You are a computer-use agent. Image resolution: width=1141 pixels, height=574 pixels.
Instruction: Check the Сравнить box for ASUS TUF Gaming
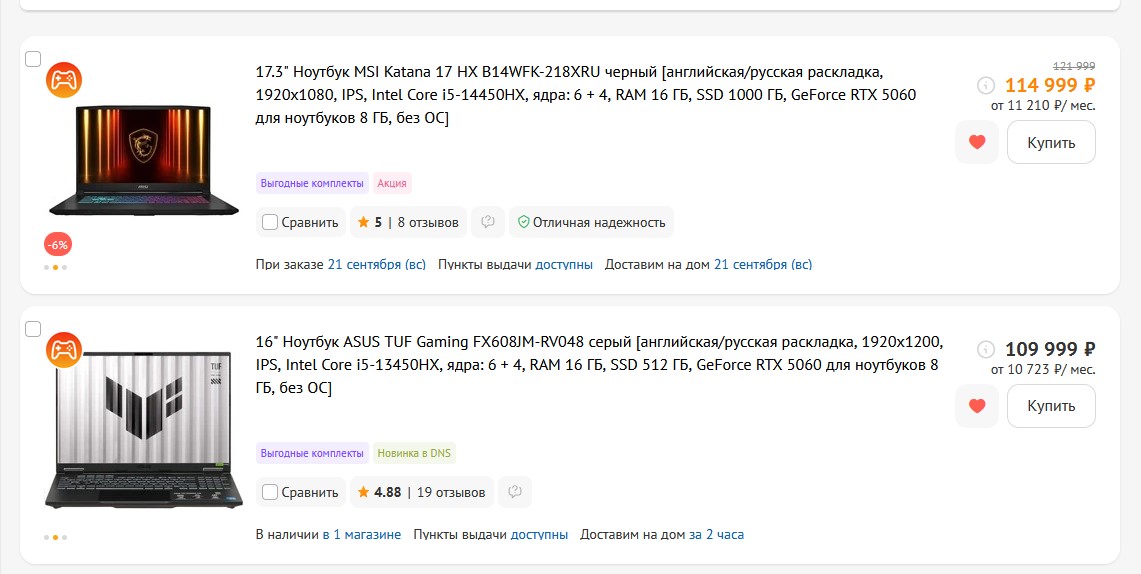pyautogui.click(x=270, y=492)
